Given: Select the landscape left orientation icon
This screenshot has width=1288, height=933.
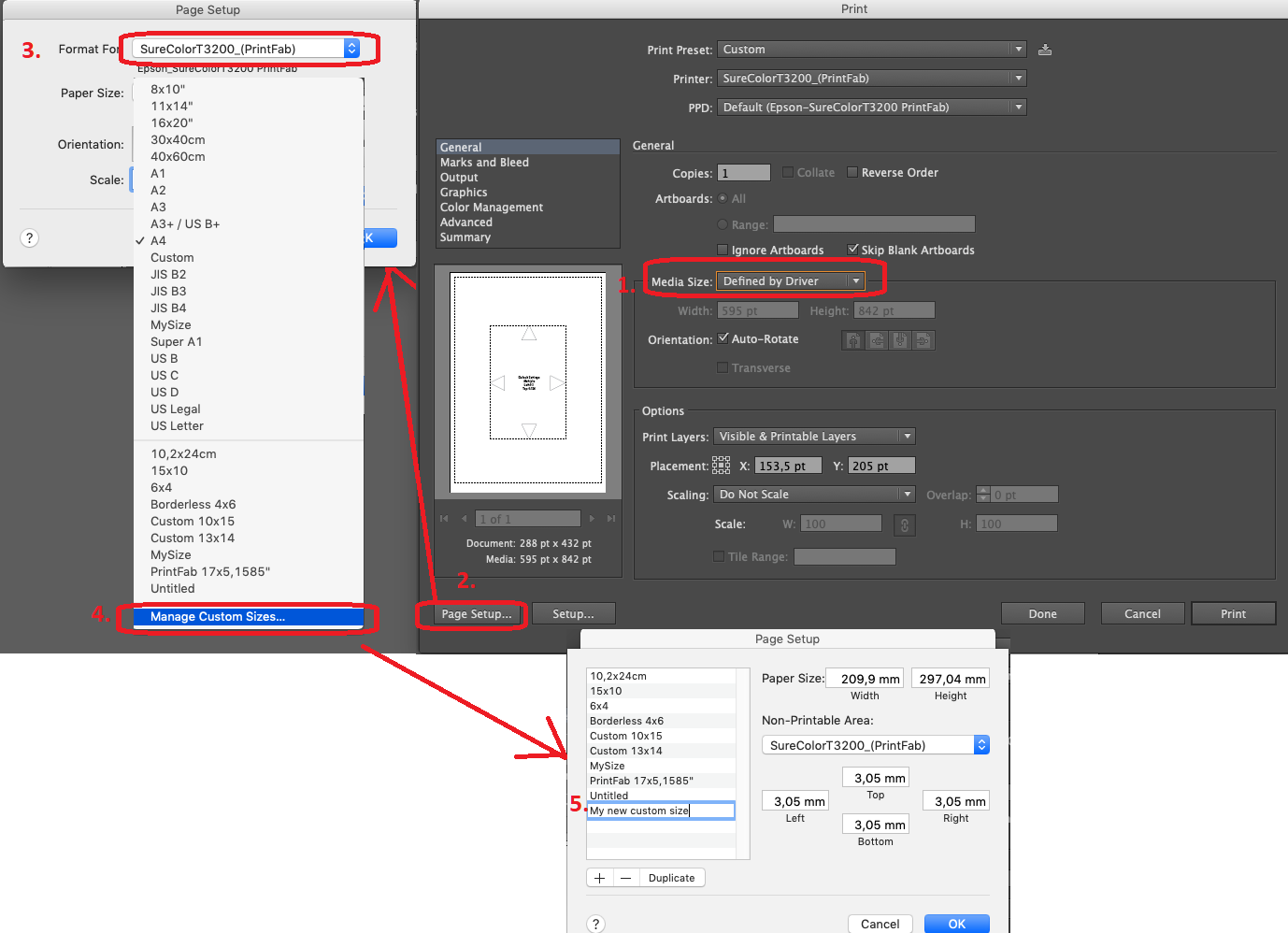Looking at the screenshot, I should tap(877, 340).
